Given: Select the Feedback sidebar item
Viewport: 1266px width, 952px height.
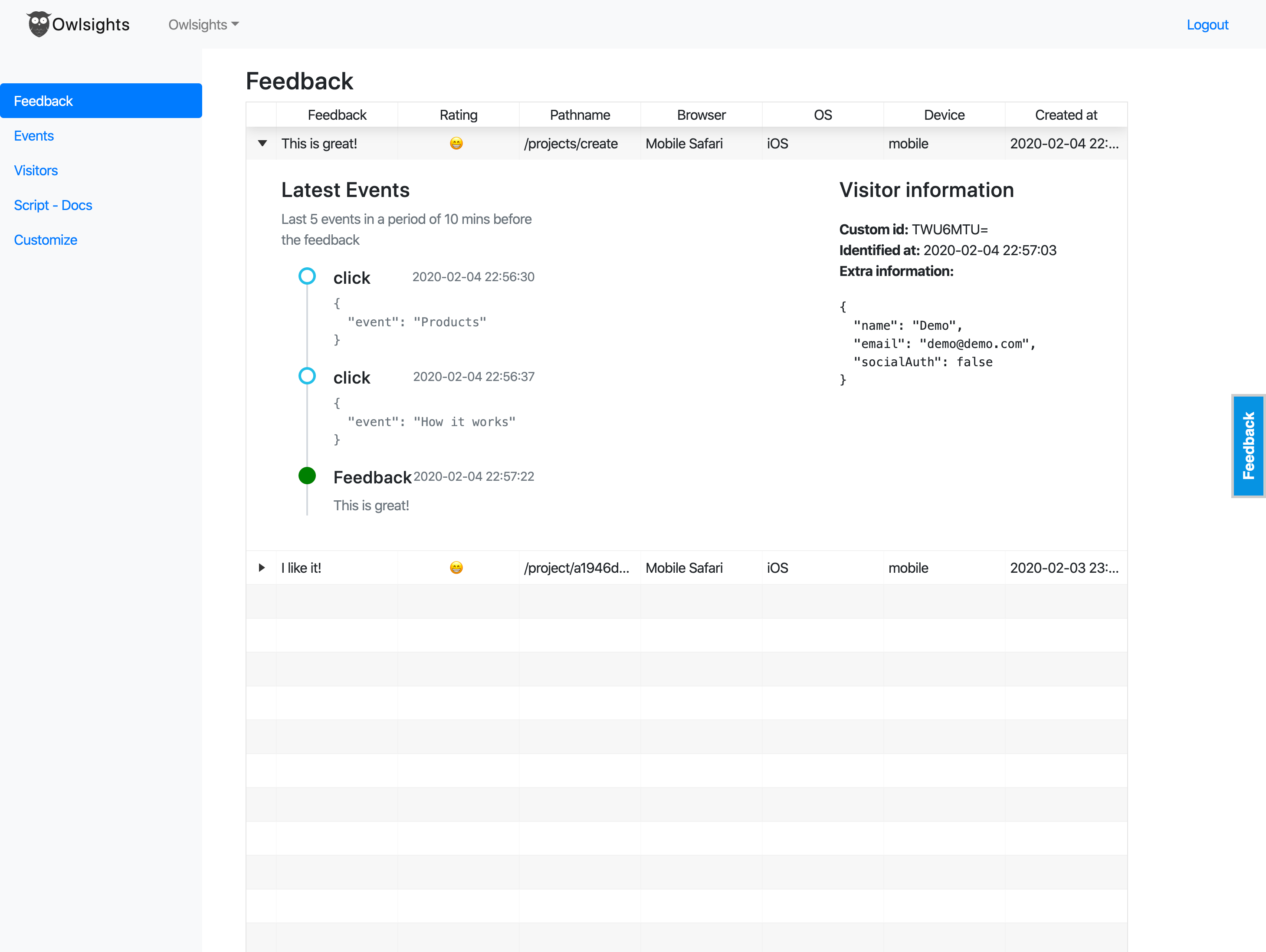Looking at the screenshot, I should 43,102.
